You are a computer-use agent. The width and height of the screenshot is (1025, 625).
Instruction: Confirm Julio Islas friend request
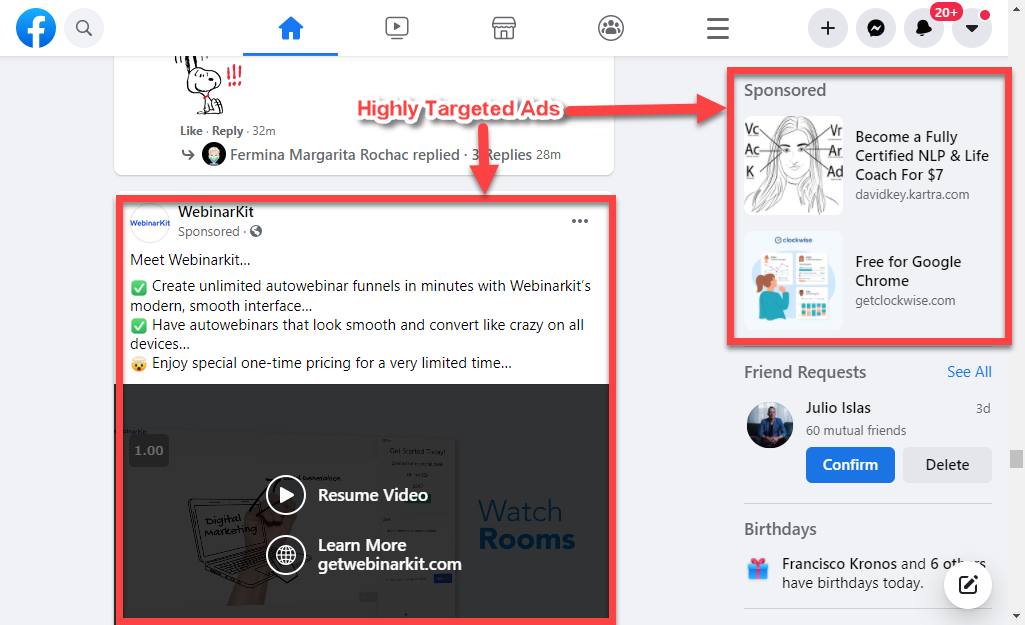(x=850, y=465)
